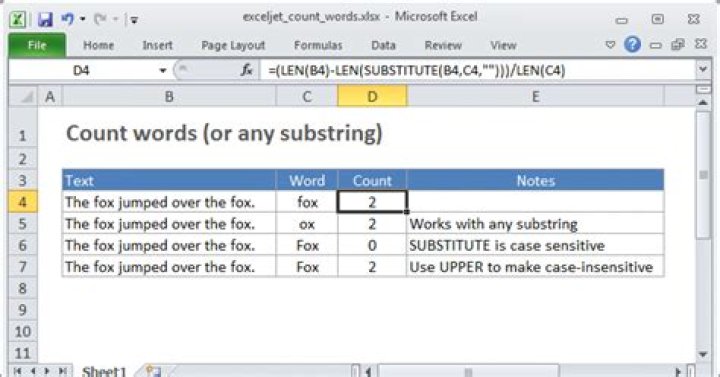
Task: Go to the last sheet tab arrow
Action: click(62, 371)
